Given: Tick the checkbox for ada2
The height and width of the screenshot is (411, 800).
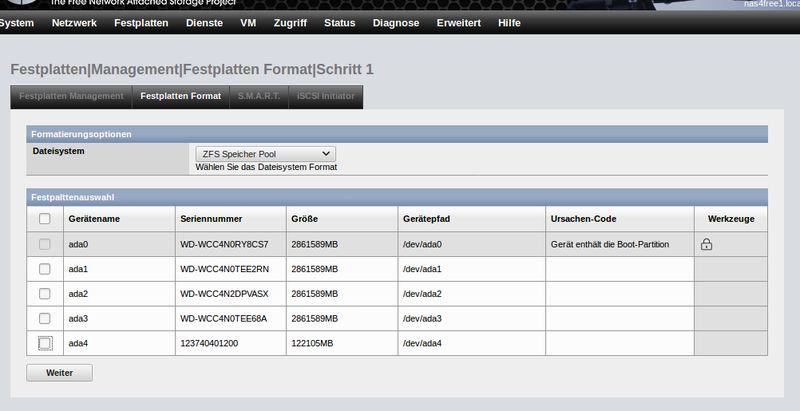Looking at the screenshot, I should (44, 294).
